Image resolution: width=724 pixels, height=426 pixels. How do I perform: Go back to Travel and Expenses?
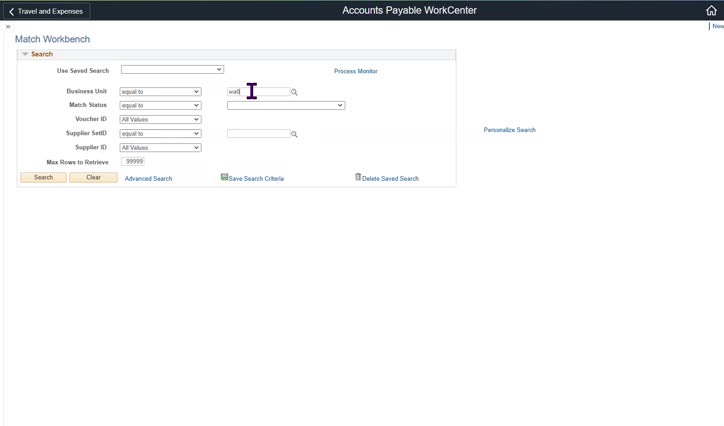pyautogui.click(x=46, y=11)
